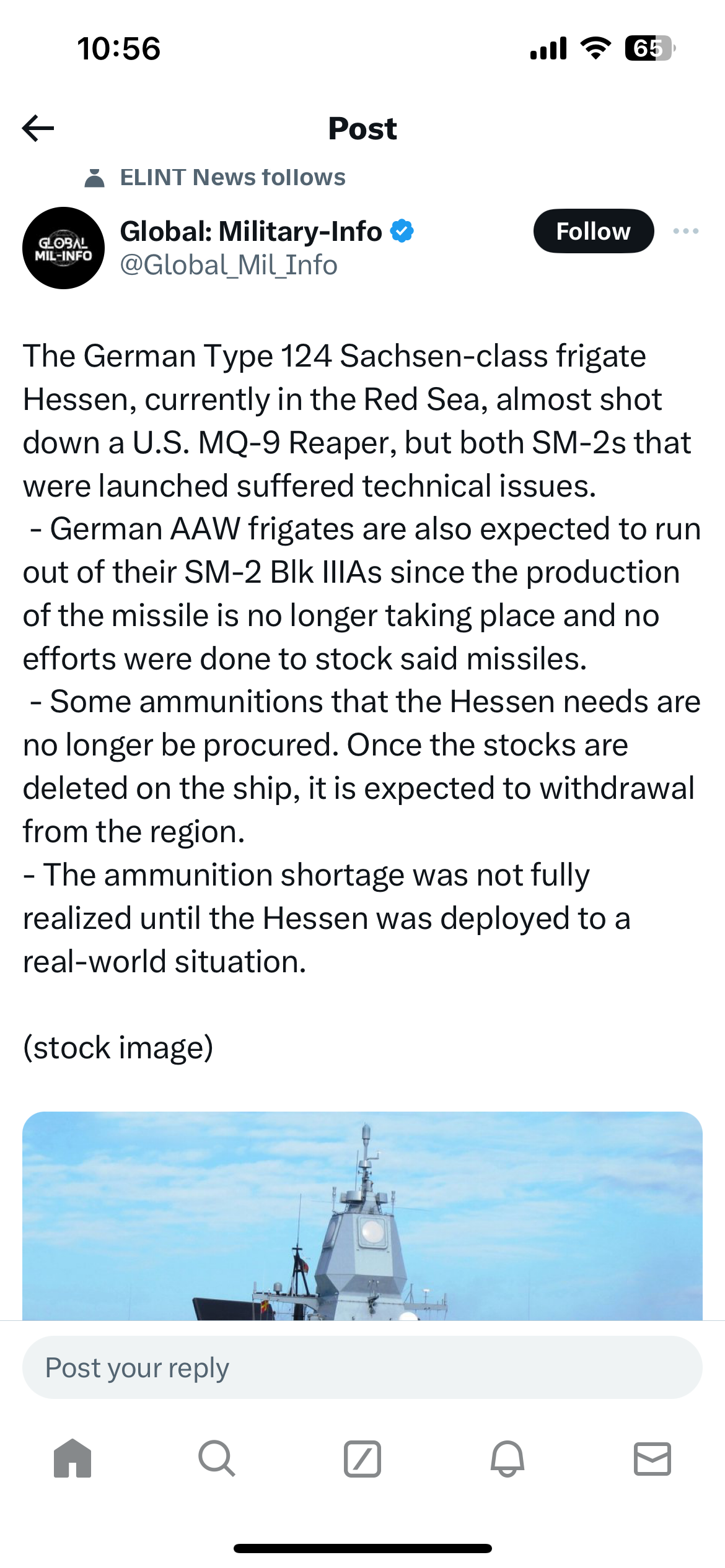This screenshot has width=725, height=1568.
Task: Tap the Post header title
Action: pos(362,128)
